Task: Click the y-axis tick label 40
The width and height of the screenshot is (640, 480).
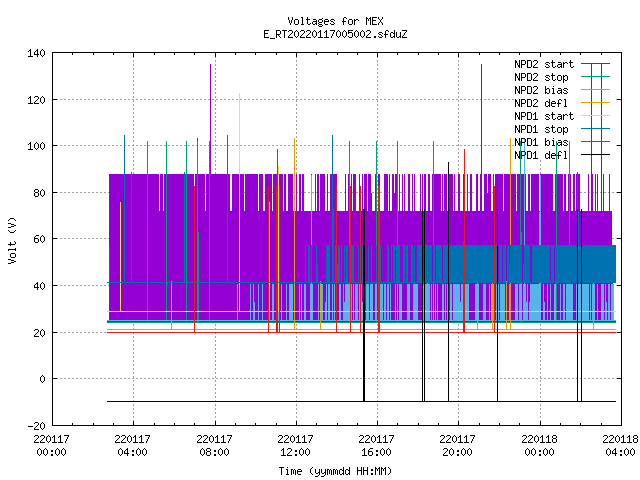Action: pos(40,286)
